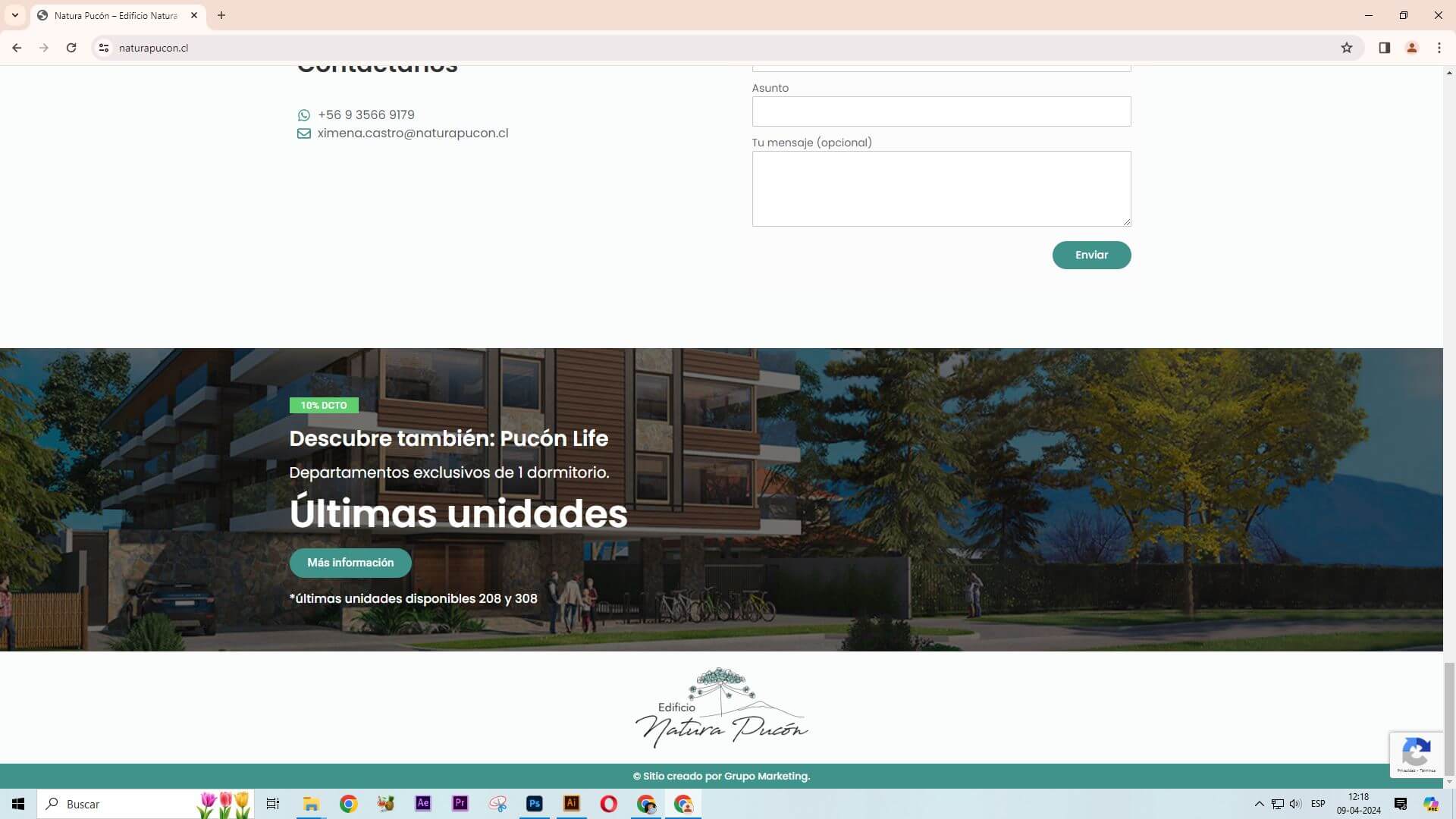This screenshot has width=1456, height=819.
Task: Click the Más información button
Action: coord(350,563)
